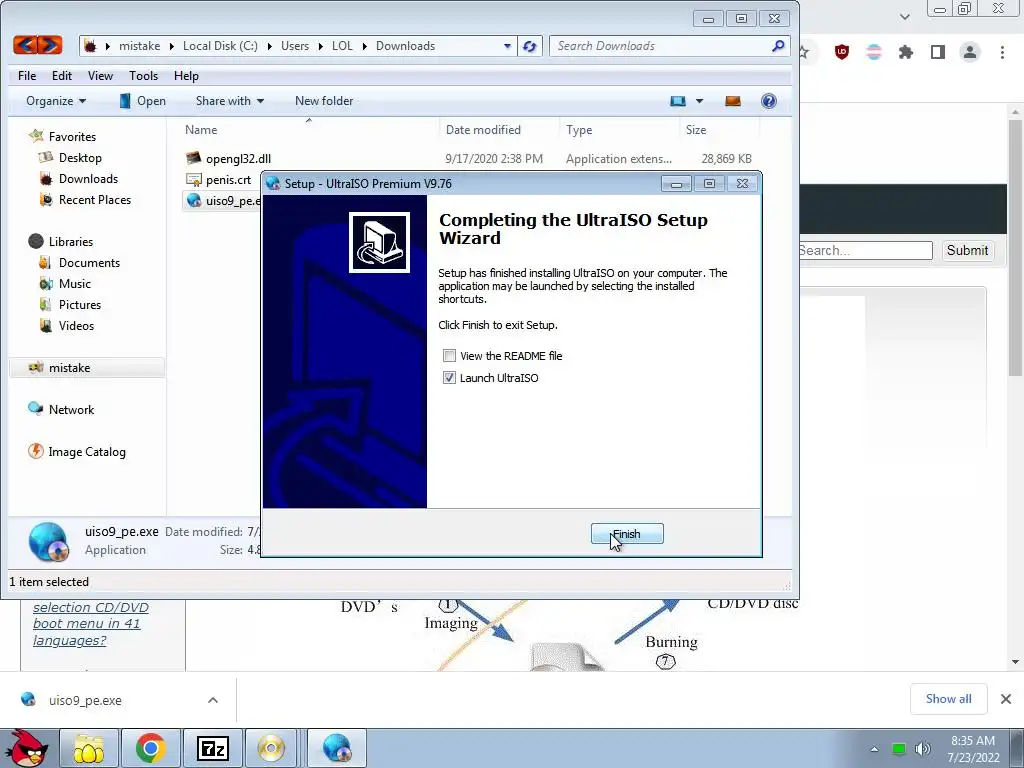Click Finish to exit UltraISO Setup

tap(627, 534)
